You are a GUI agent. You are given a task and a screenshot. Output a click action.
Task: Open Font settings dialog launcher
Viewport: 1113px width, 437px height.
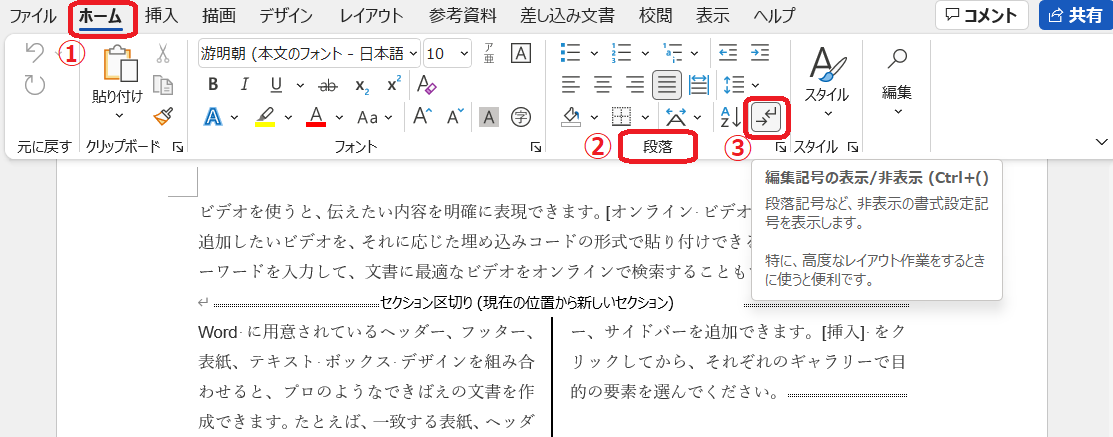535,147
